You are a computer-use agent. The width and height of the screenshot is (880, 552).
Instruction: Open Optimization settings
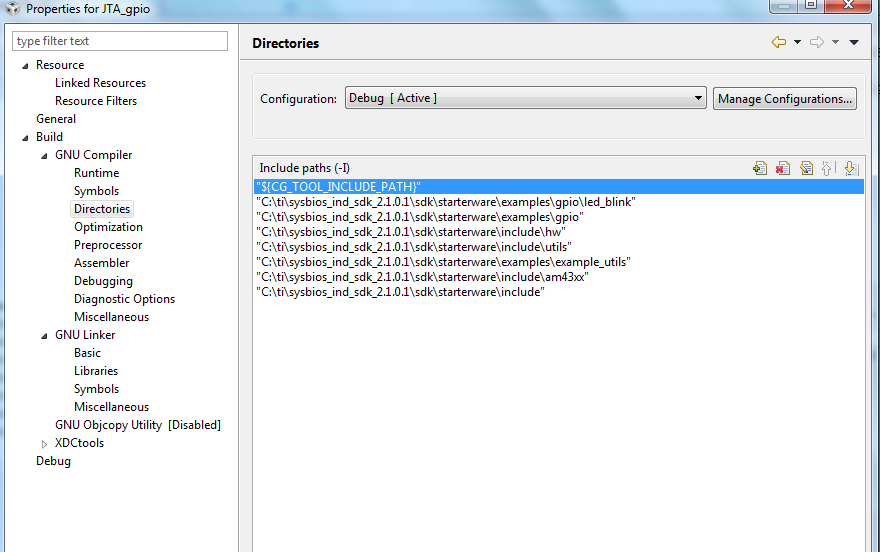point(108,227)
